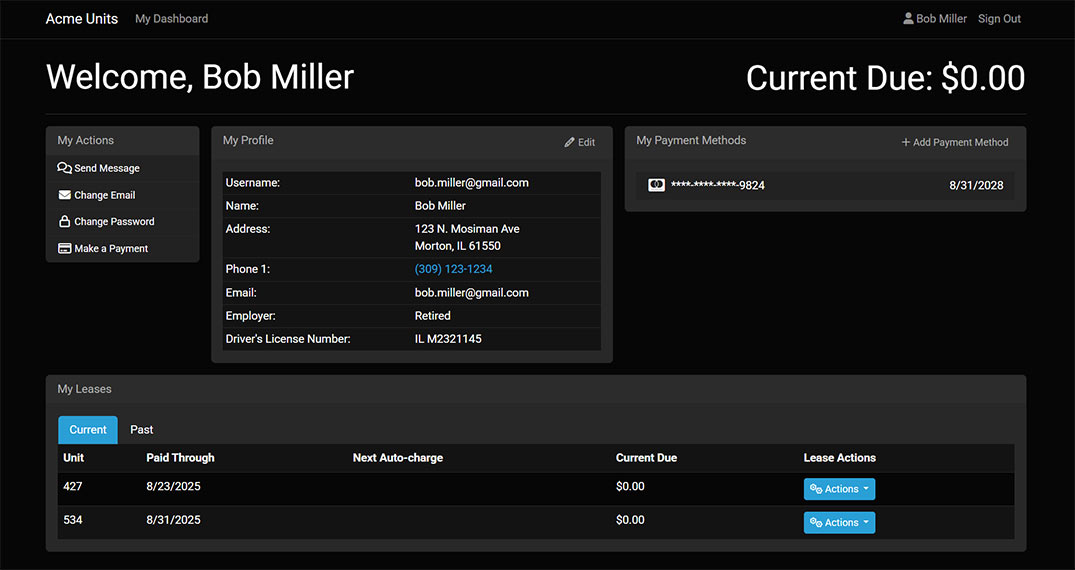Select the payment method row ending 9824
This screenshot has height=570, width=1075.
(x=825, y=185)
